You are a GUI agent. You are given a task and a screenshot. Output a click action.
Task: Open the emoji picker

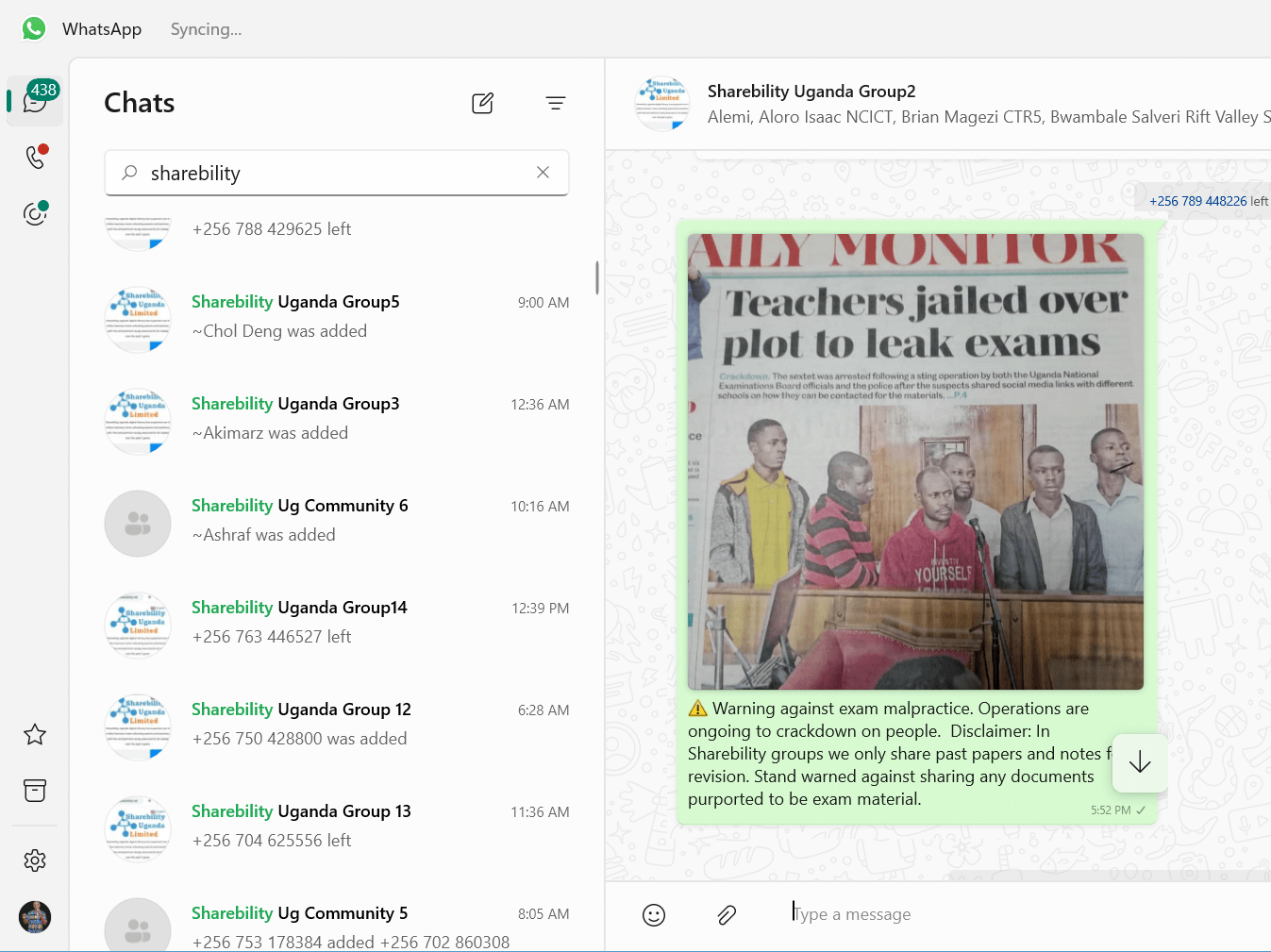654,915
